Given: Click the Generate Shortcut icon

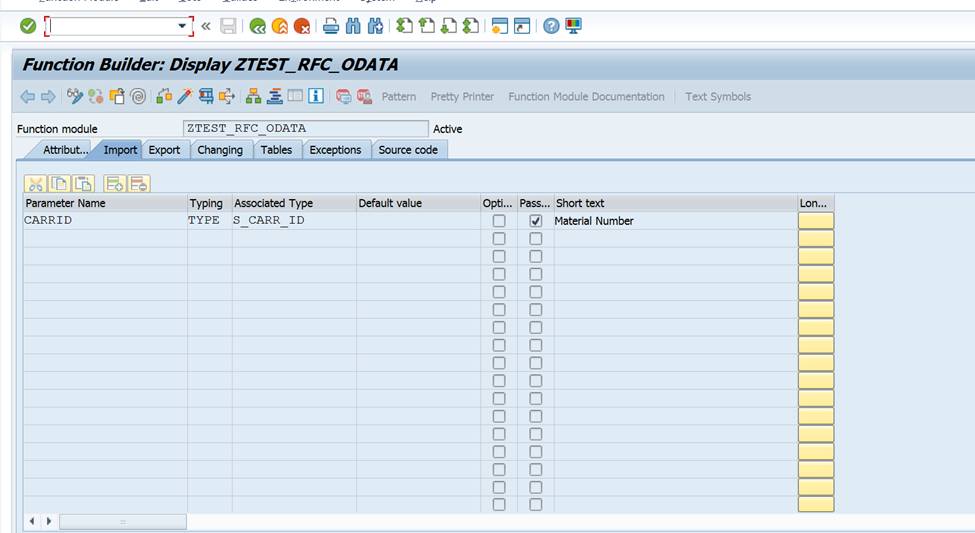Looking at the screenshot, I should pos(522,26).
